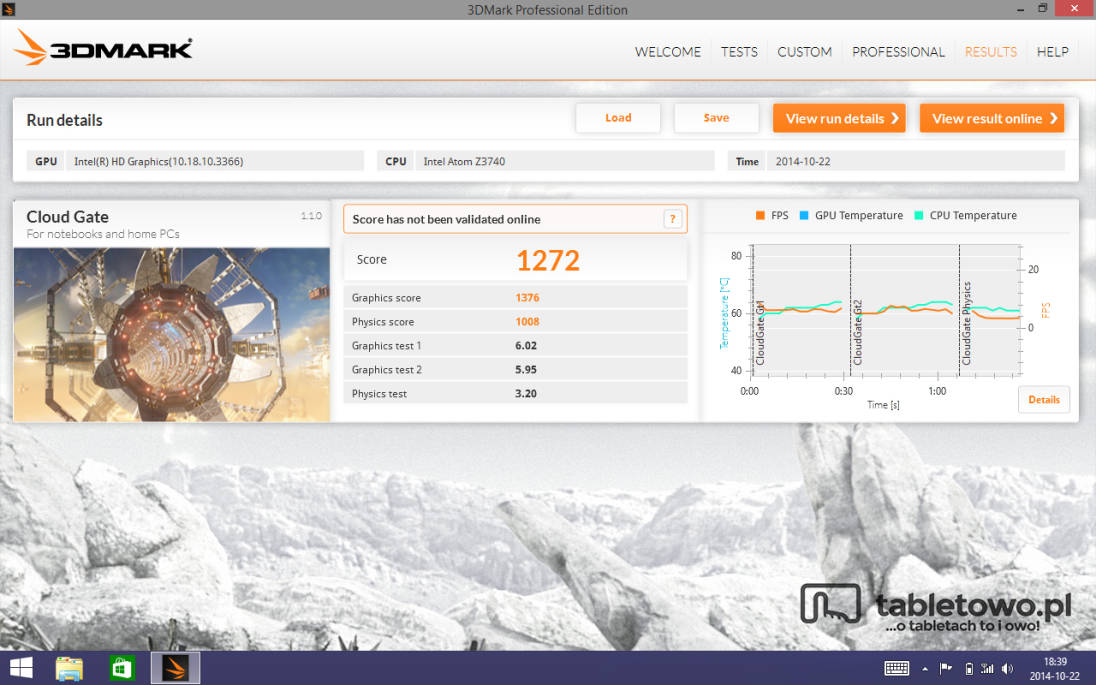Image resolution: width=1096 pixels, height=685 pixels.
Task: Select the 3DMark taskbar icon
Action: click(175, 668)
